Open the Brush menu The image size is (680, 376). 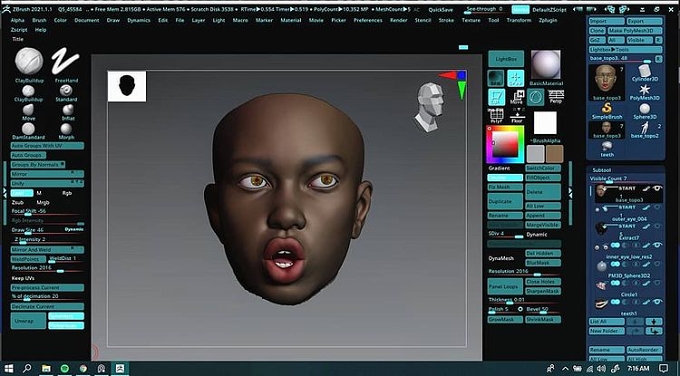coord(39,20)
